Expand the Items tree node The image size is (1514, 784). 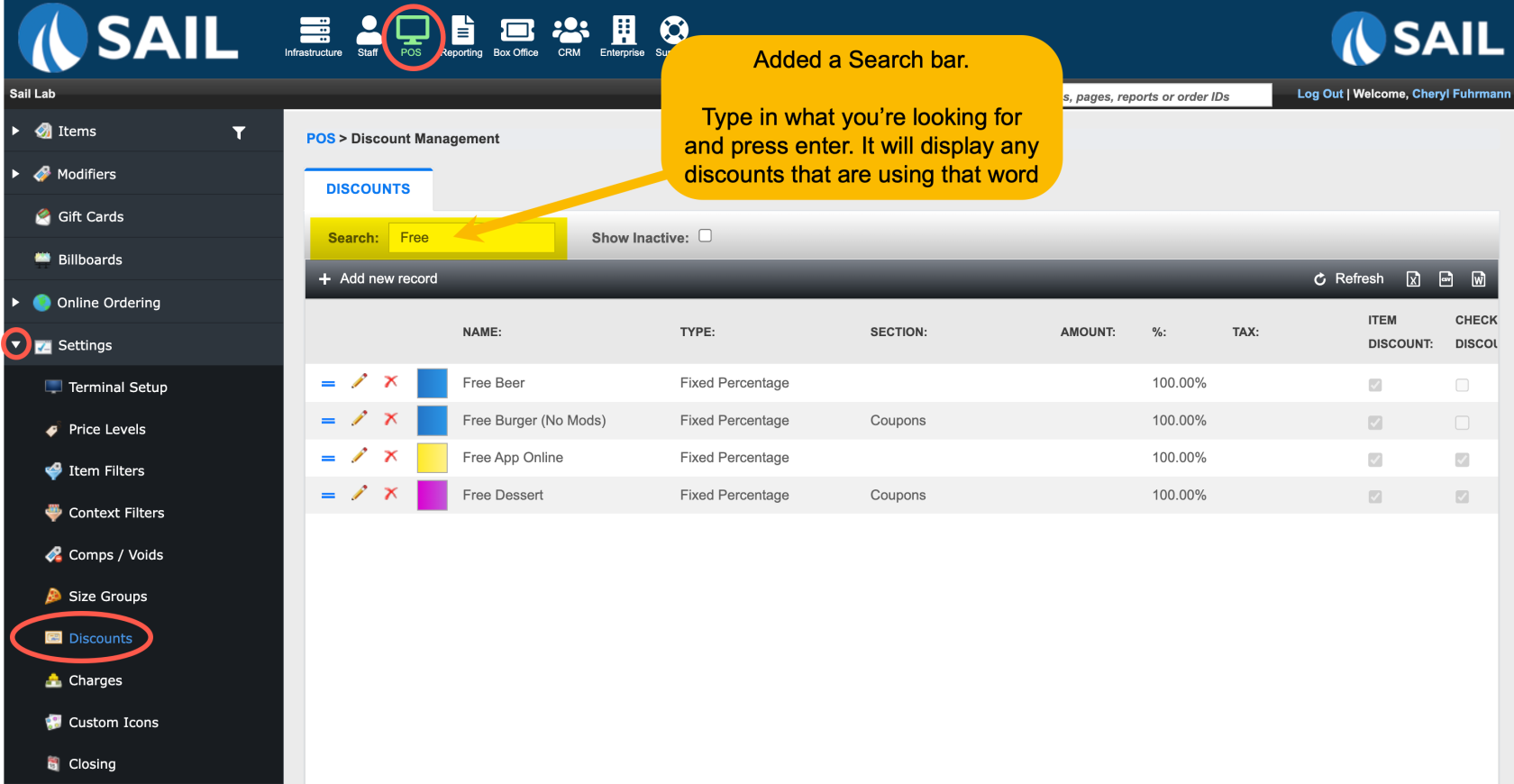[x=15, y=132]
